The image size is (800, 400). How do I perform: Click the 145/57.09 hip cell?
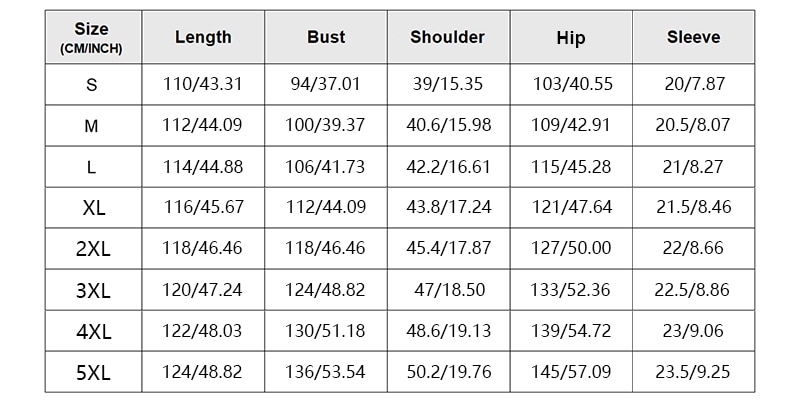click(571, 372)
